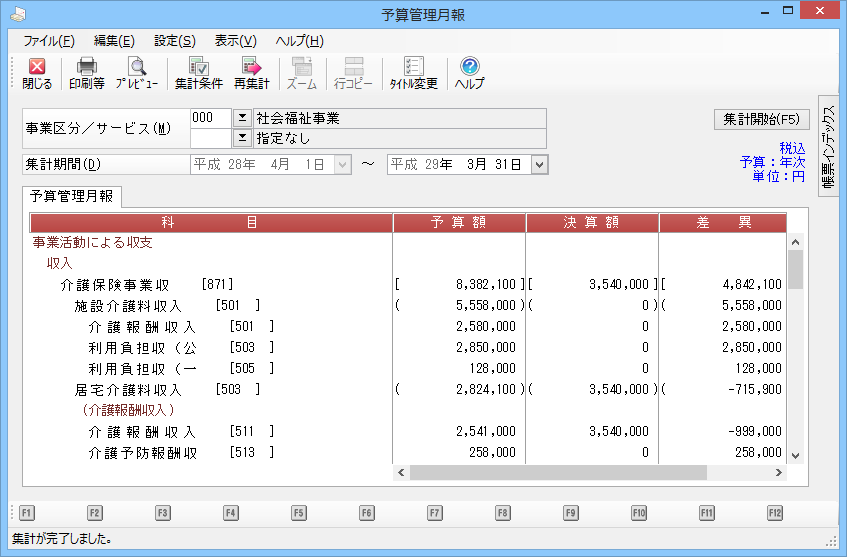Select the 予算管理月報 tab
The height and width of the screenshot is (557, 847).
tap(71, 197)
